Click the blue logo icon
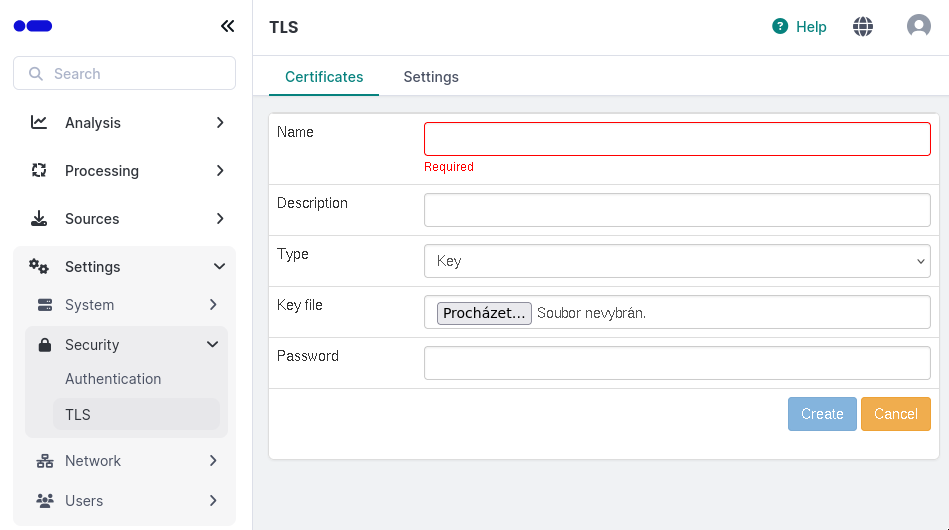949x530 pixels. pyautogui.click(x=33, y=27)
